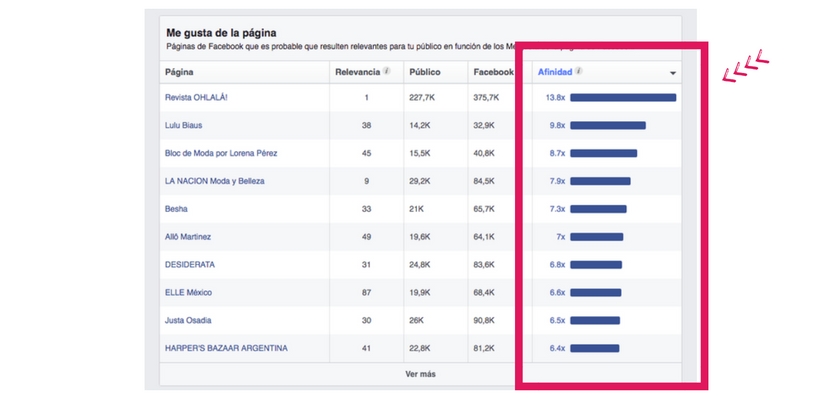Open the Justa Osadía page link
This screenshot has height=400, width=840.
coord(188,320)
